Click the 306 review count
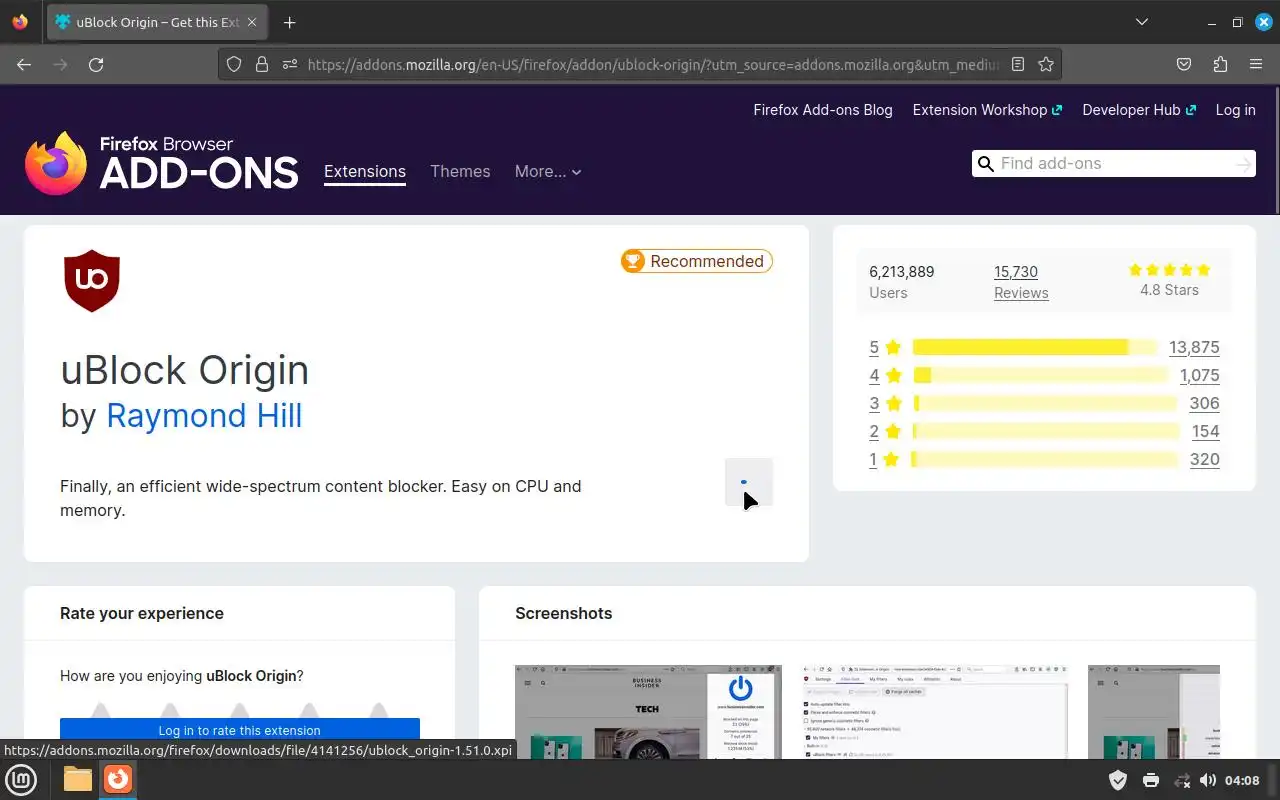 tap(1204, 403)
